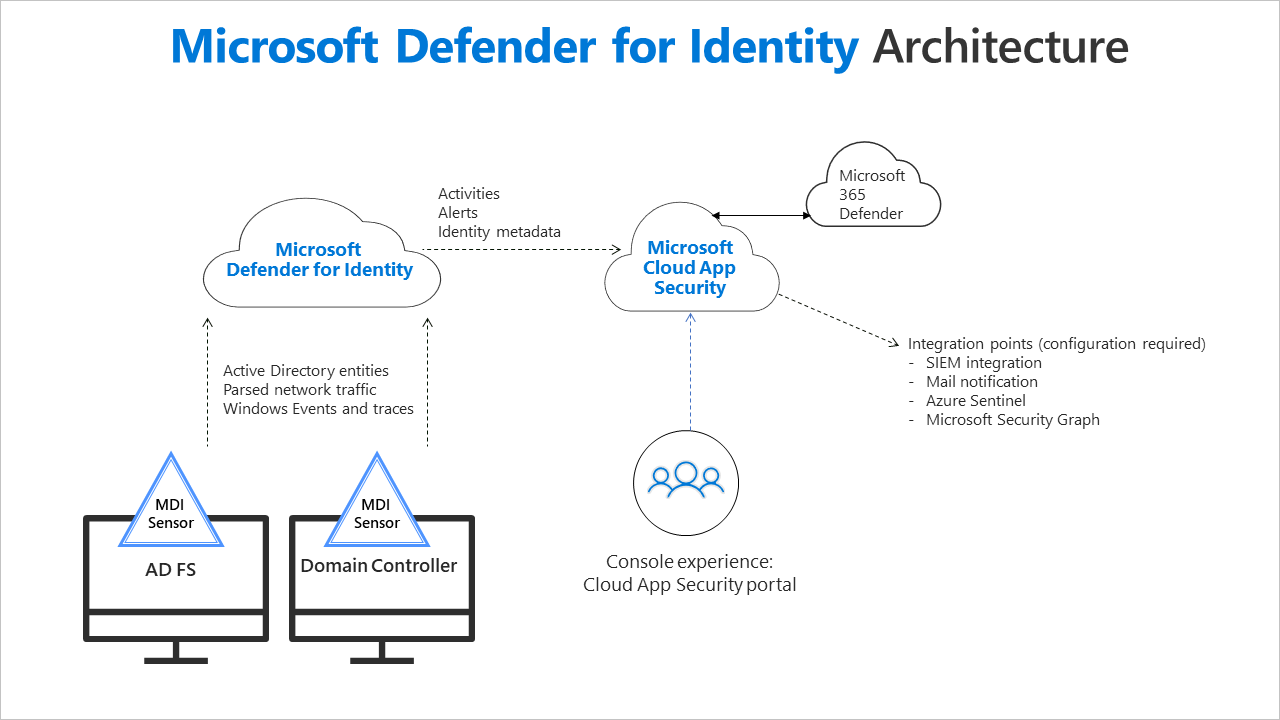
Task: Open the Cloud App Security portal text
Action: 690,584
